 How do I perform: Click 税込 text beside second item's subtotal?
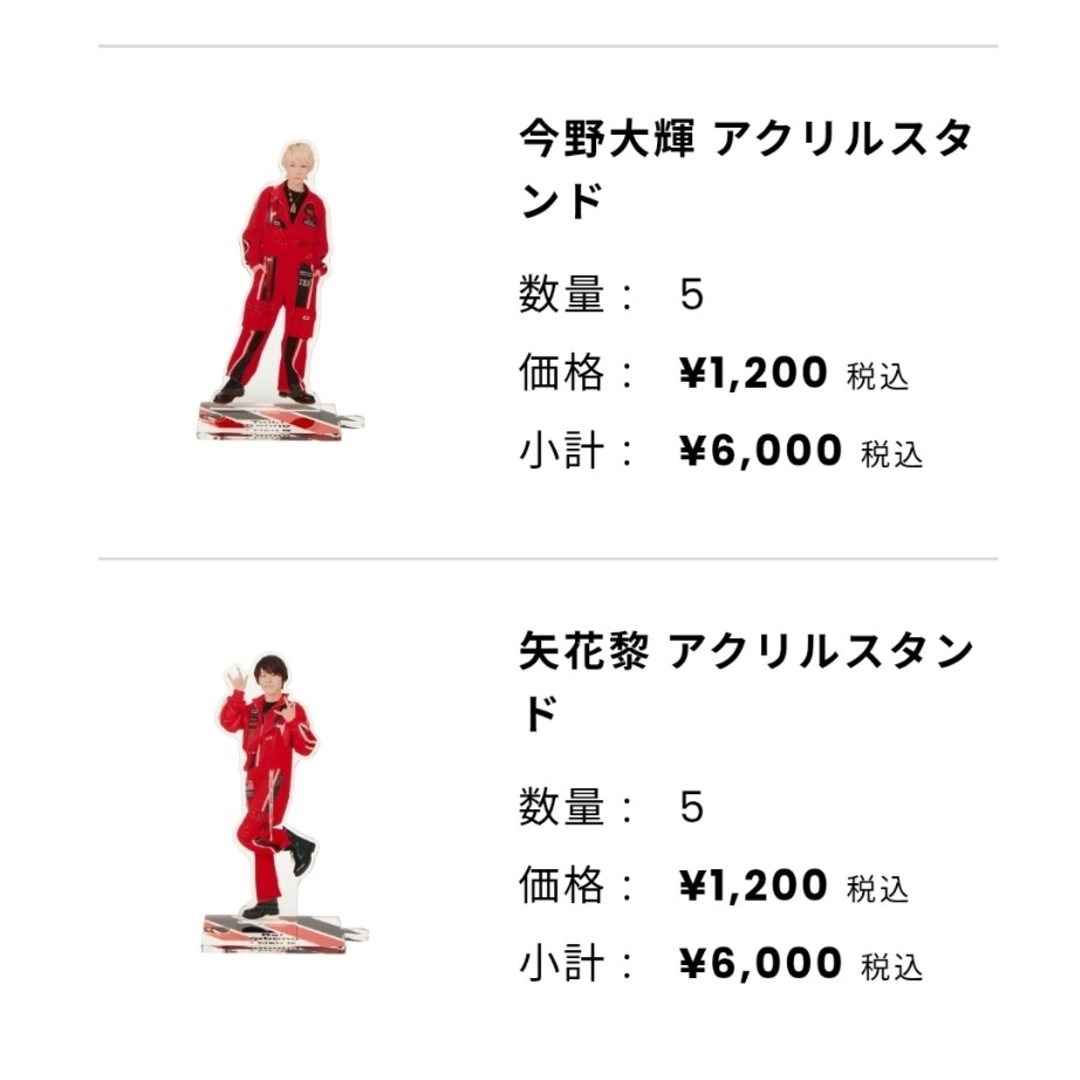click(892, 967)
